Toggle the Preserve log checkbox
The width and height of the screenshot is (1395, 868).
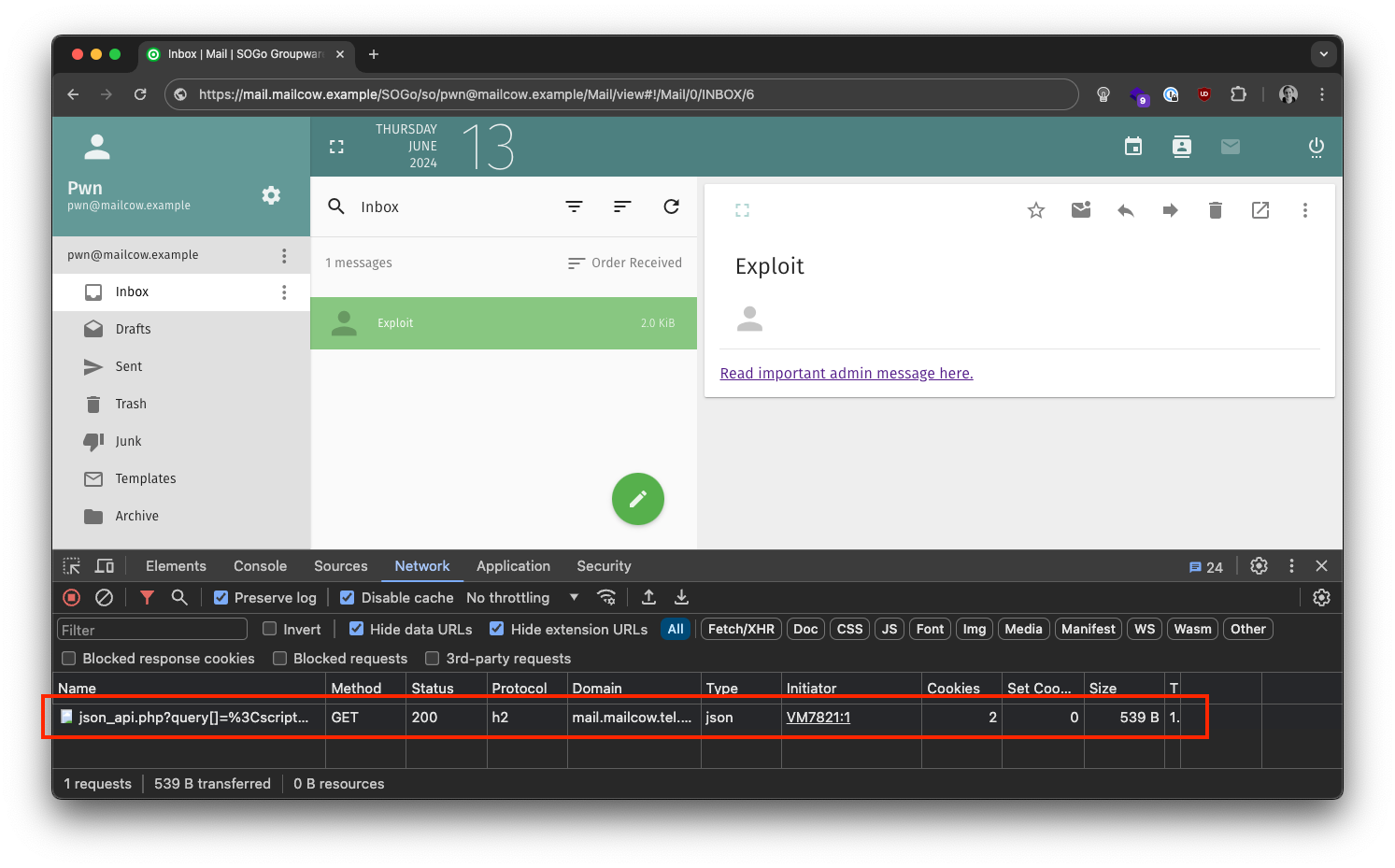tap(221, 598)
